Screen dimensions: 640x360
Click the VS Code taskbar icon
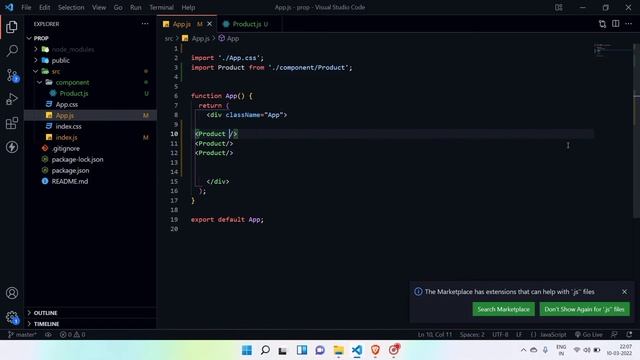coord(357,350)
